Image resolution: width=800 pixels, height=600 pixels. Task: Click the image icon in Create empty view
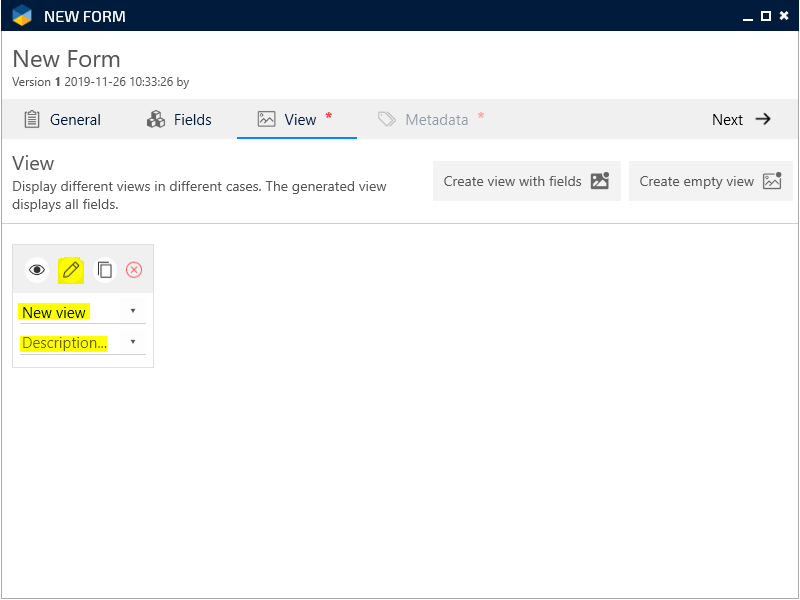pos(771,181)
